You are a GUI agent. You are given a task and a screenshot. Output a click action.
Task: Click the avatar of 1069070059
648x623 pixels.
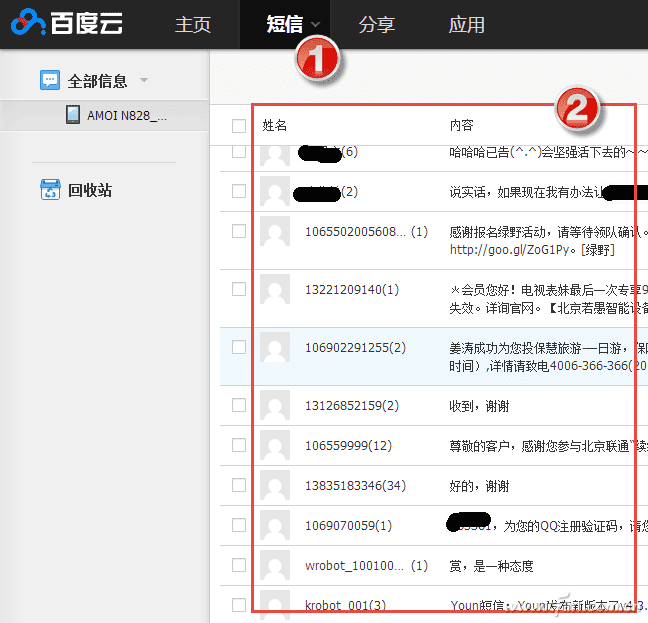[x=275, y=525]
